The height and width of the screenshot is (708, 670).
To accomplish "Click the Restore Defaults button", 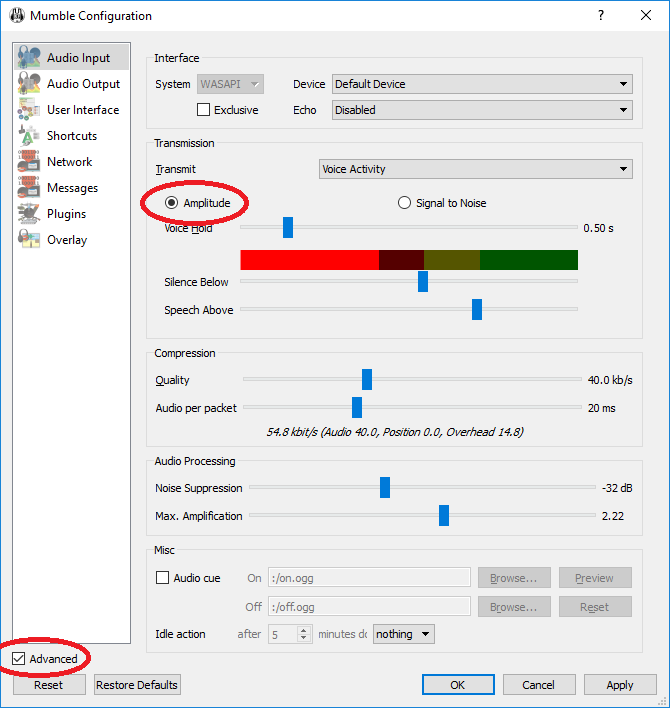I will [137, 685].
